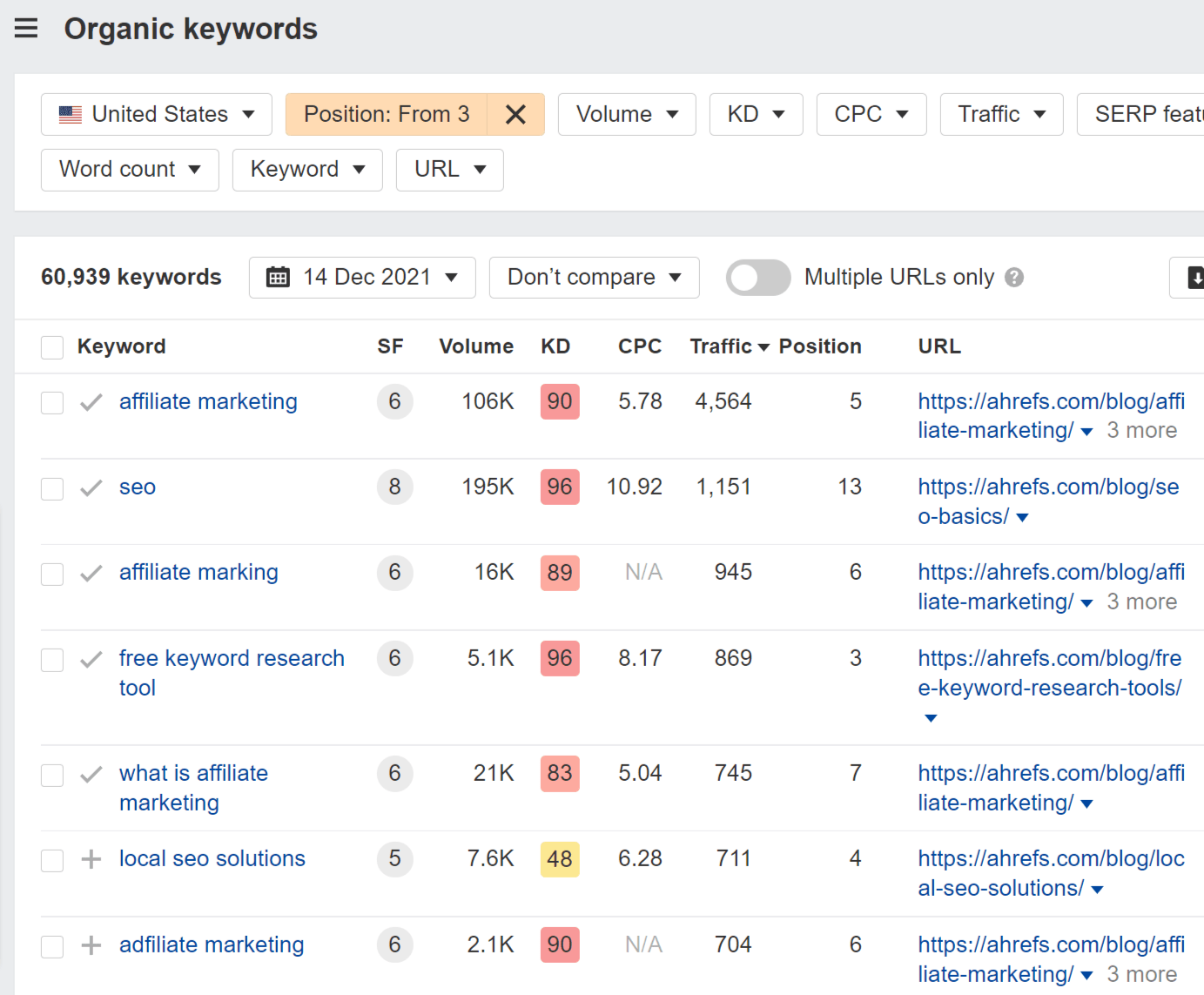
Task: Check the "affiliate marketing" row checkbox
Action: pyautogui.click(x=51, y=402)
